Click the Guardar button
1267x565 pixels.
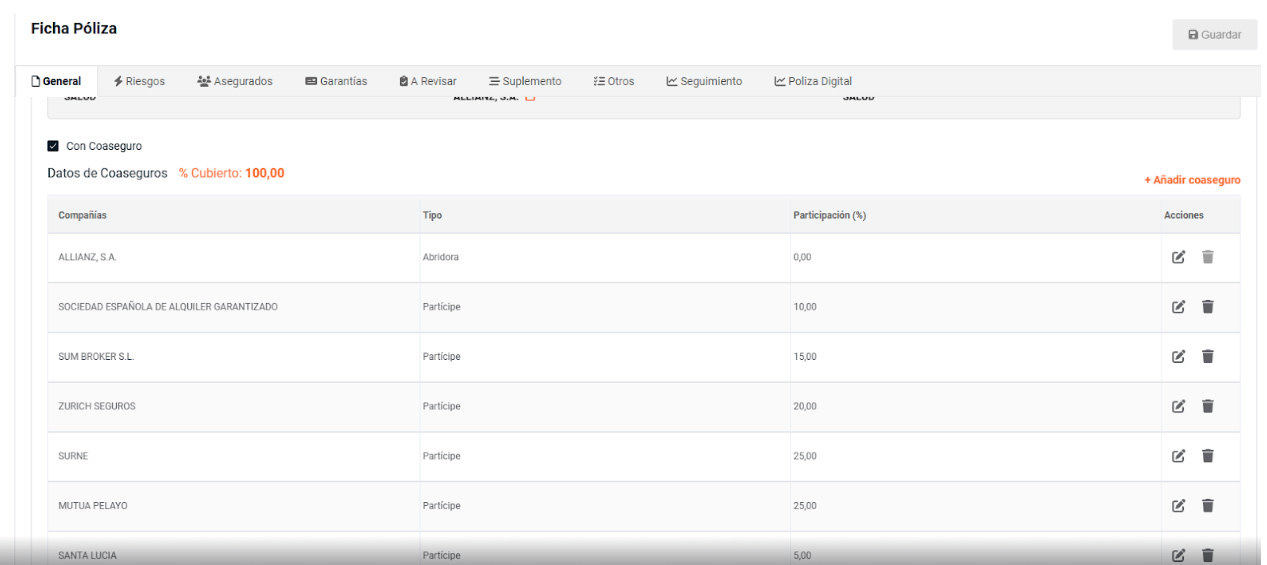1215,35
